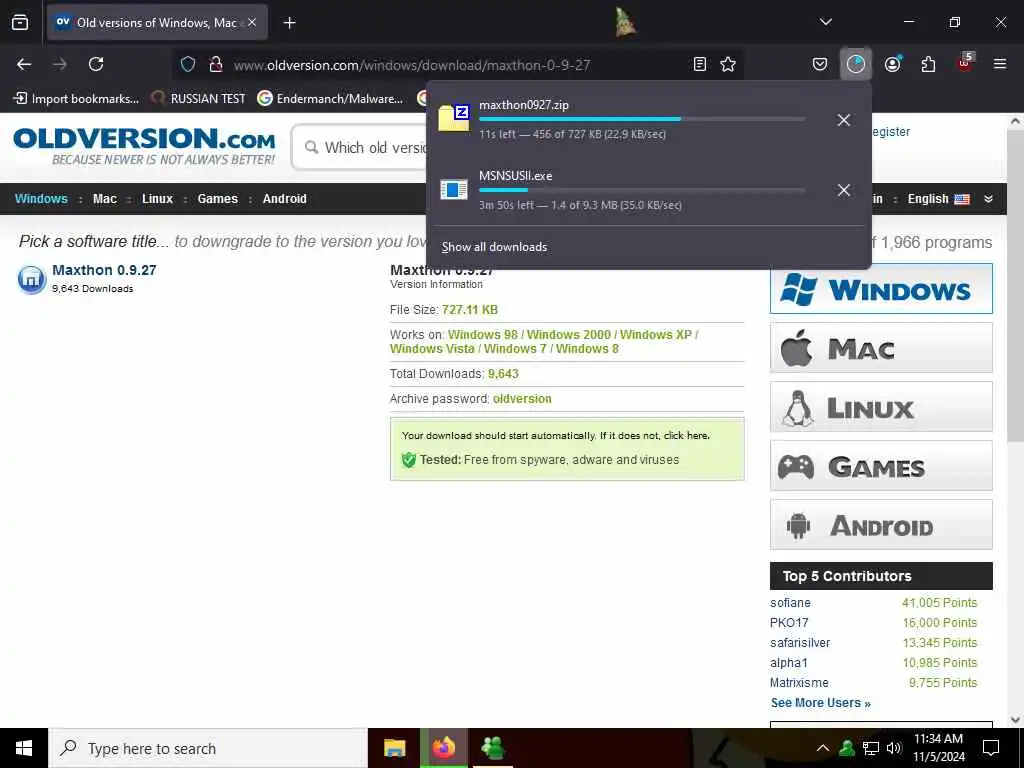
Task: Click MSNSUSII.exe download progress bar
Action: click(642, 190)
